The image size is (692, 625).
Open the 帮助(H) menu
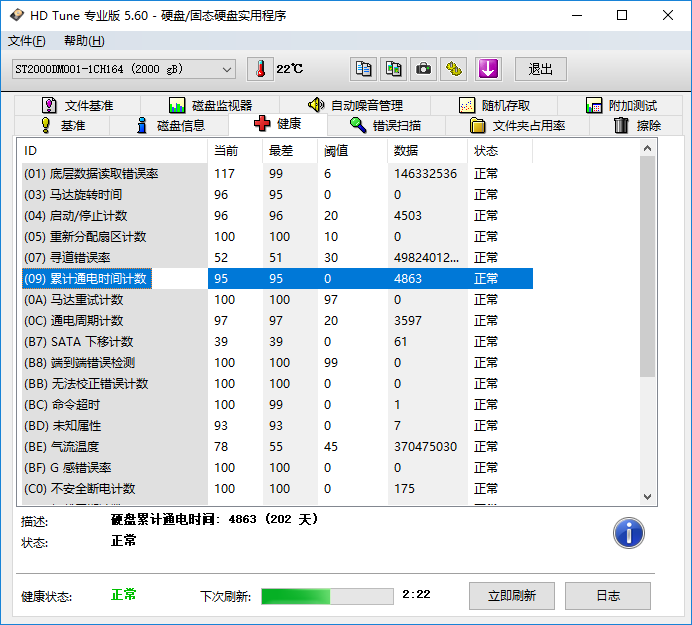84,41
